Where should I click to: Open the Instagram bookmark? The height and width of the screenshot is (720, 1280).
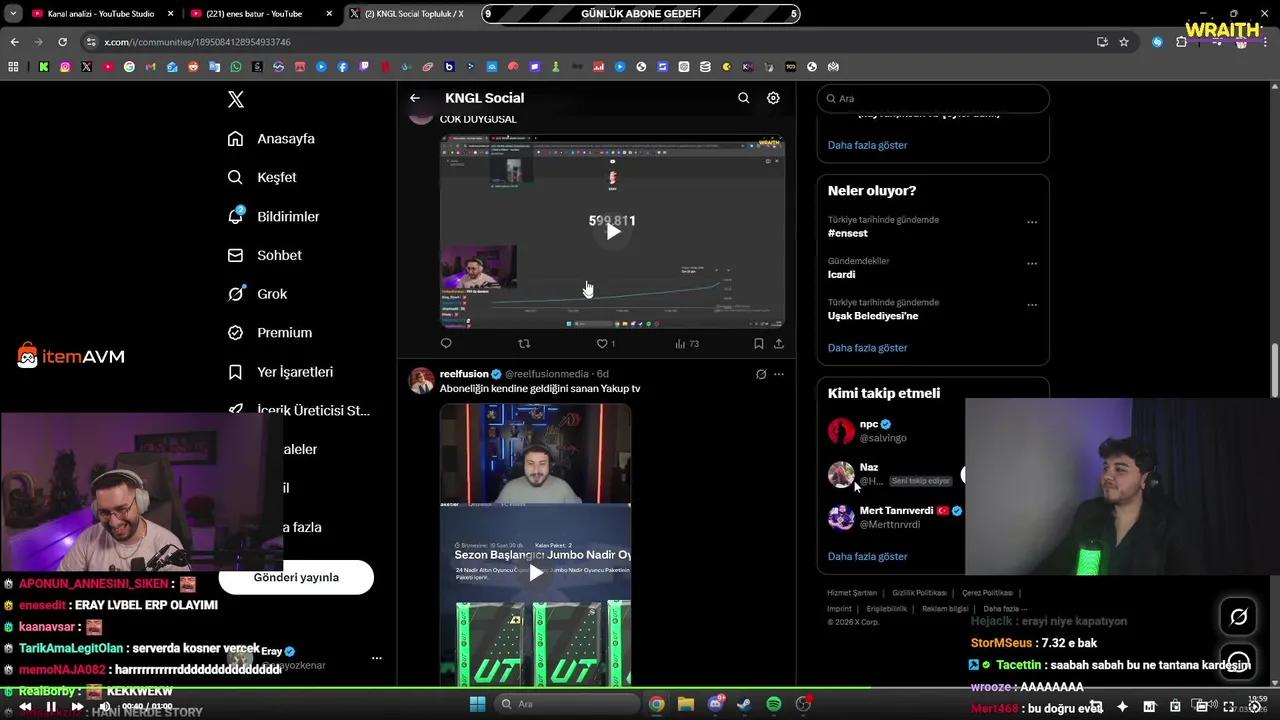tap(65, 67)
